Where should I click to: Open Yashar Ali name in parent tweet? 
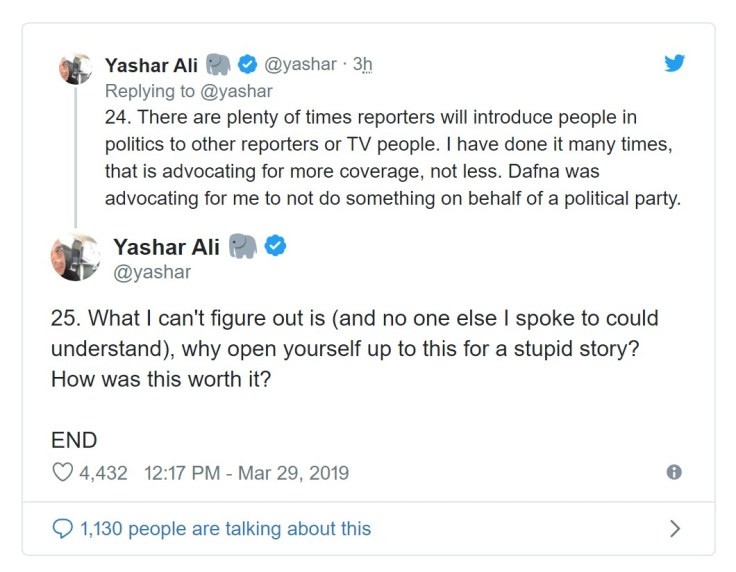click(150, 65)
